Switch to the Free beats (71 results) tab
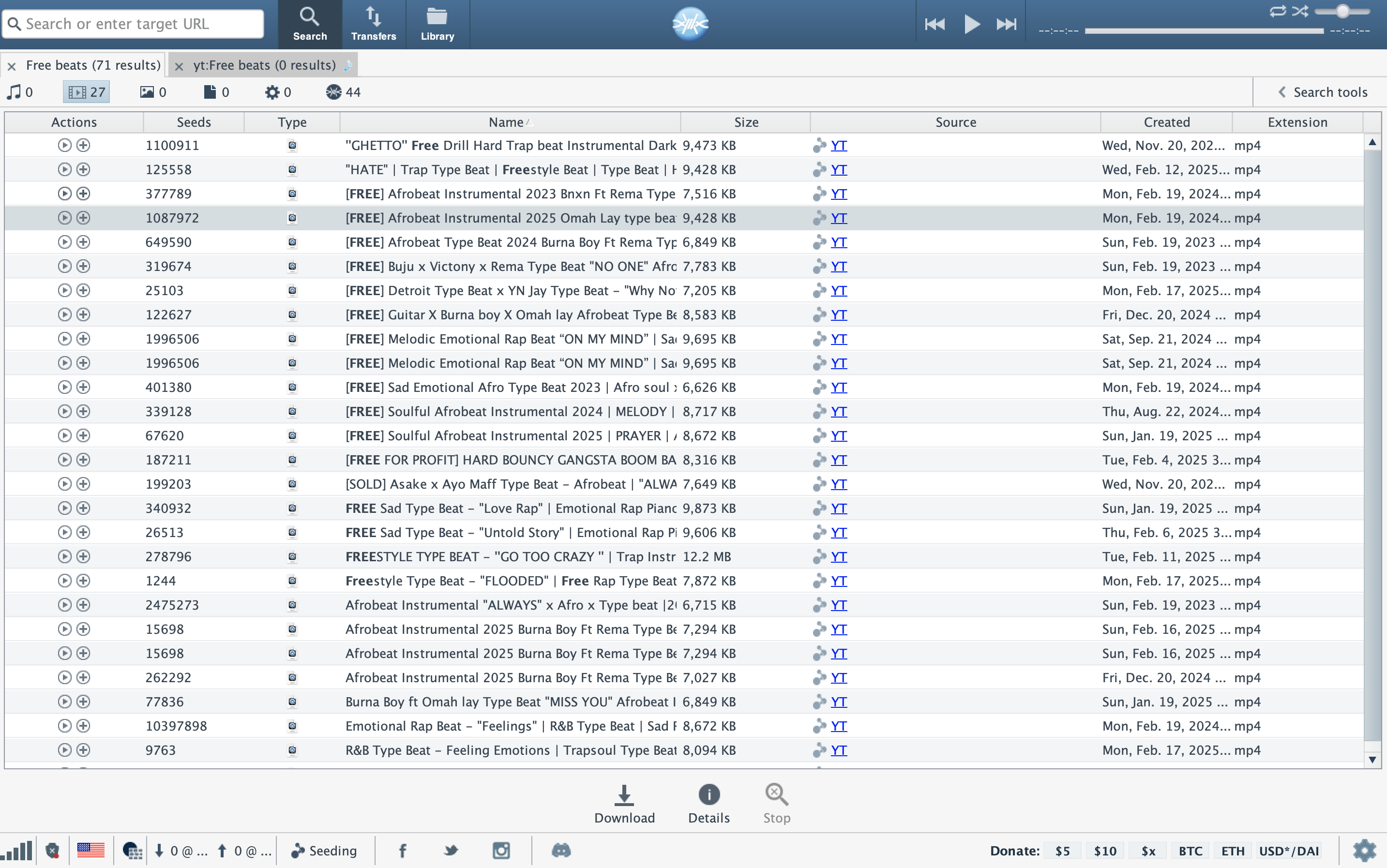 [x=93, y=65]
